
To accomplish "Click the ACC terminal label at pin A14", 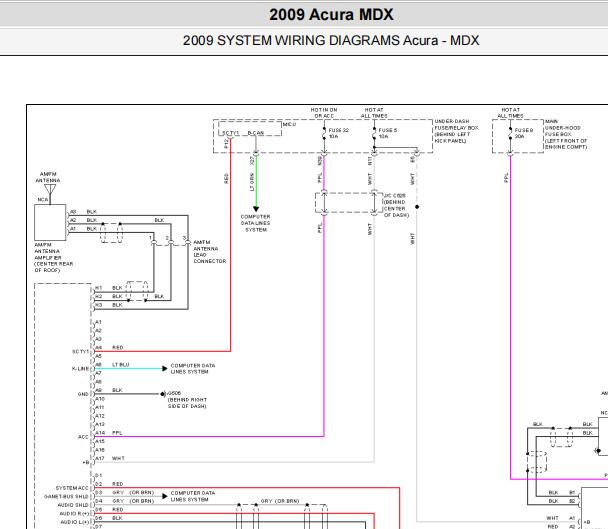I will [x=83, y=437].
